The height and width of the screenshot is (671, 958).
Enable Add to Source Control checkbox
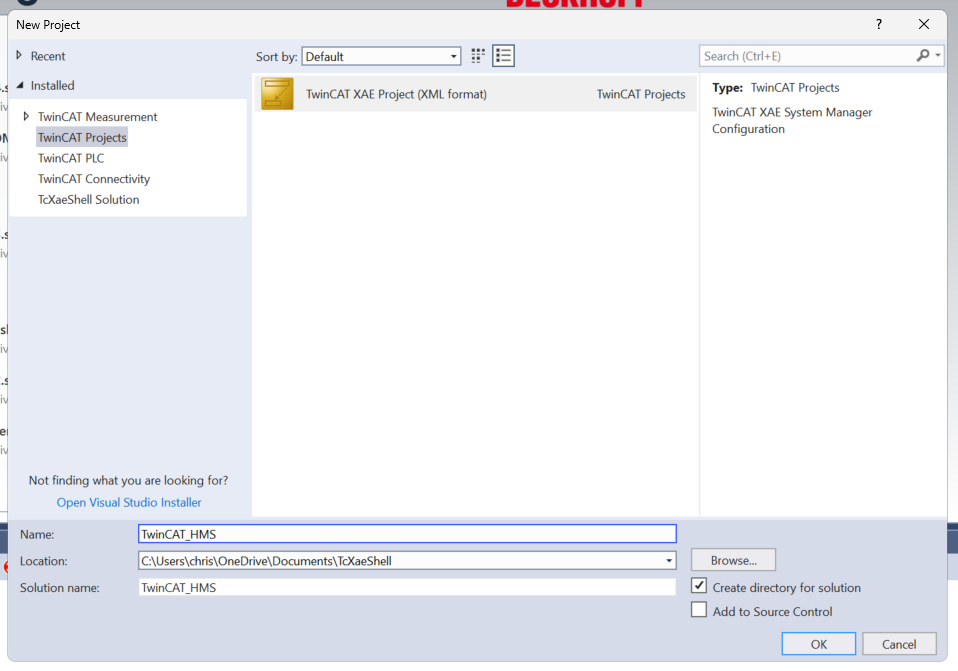(699, 610)
